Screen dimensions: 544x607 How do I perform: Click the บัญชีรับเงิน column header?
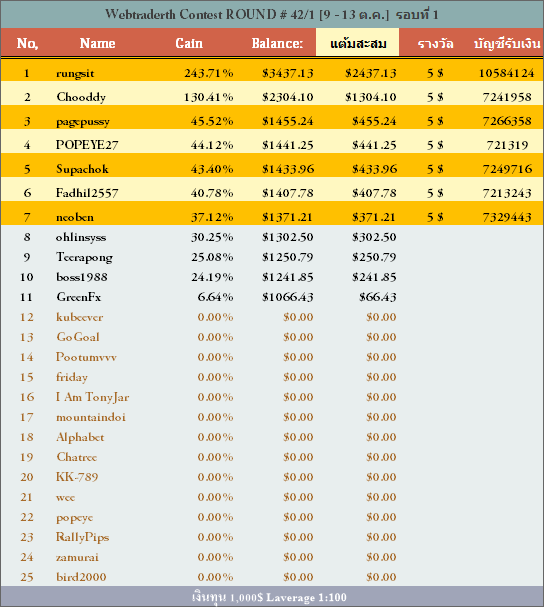tap(507, 43)
